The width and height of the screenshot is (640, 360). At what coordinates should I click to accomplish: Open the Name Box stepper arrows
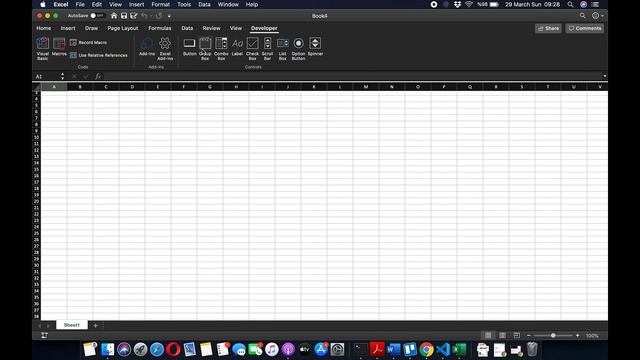62,76
